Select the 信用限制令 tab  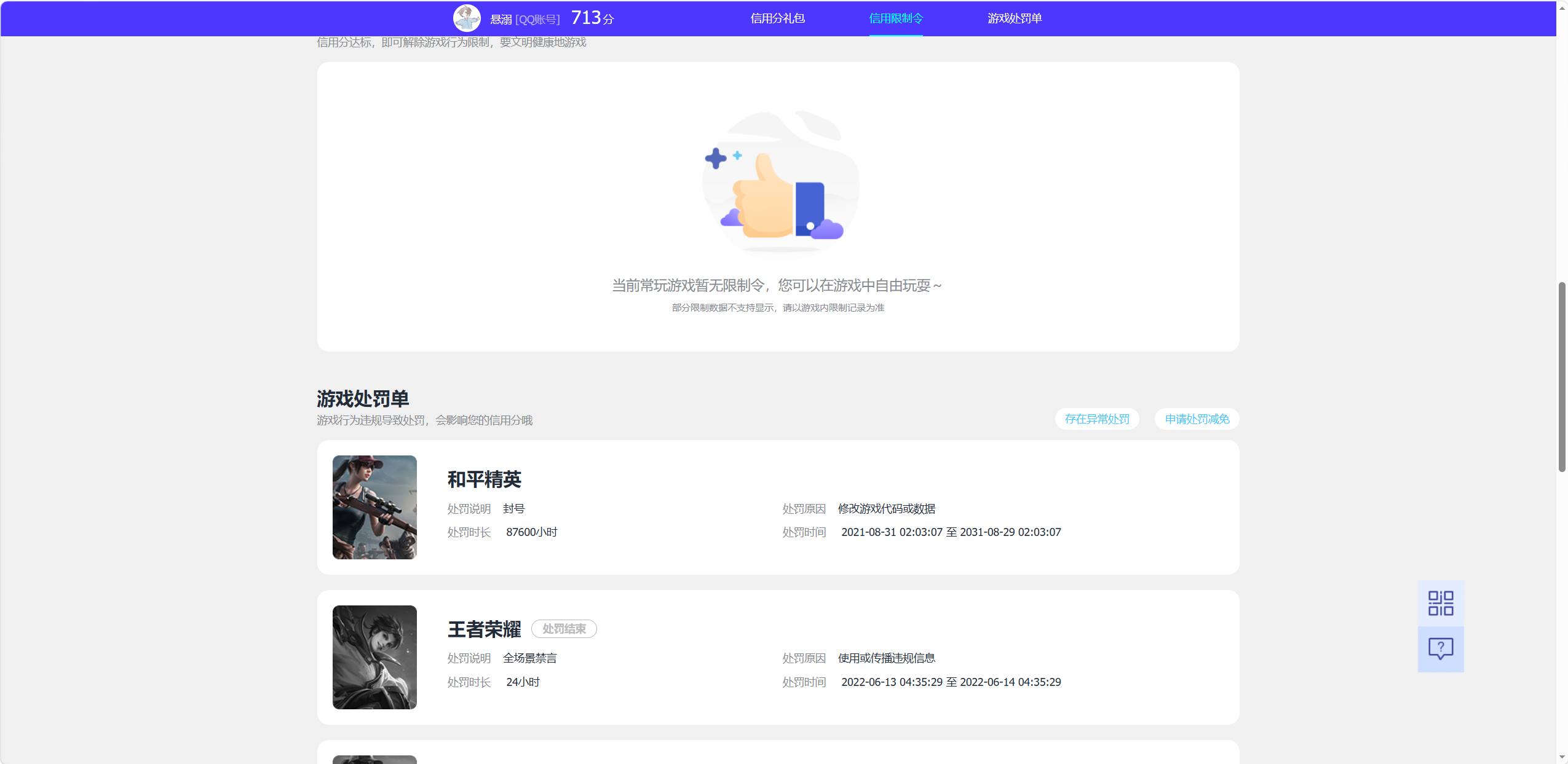pyautogui.click(x=896, y=18)
